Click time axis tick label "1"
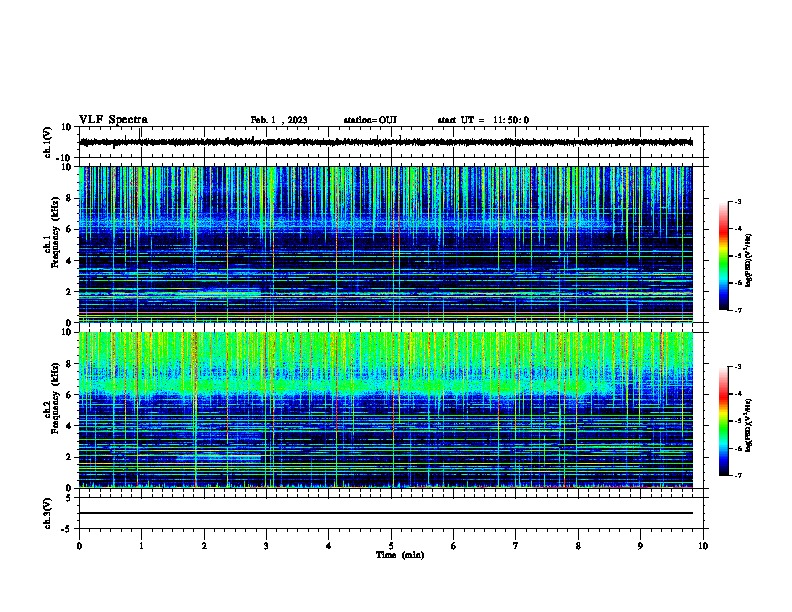 141,546
